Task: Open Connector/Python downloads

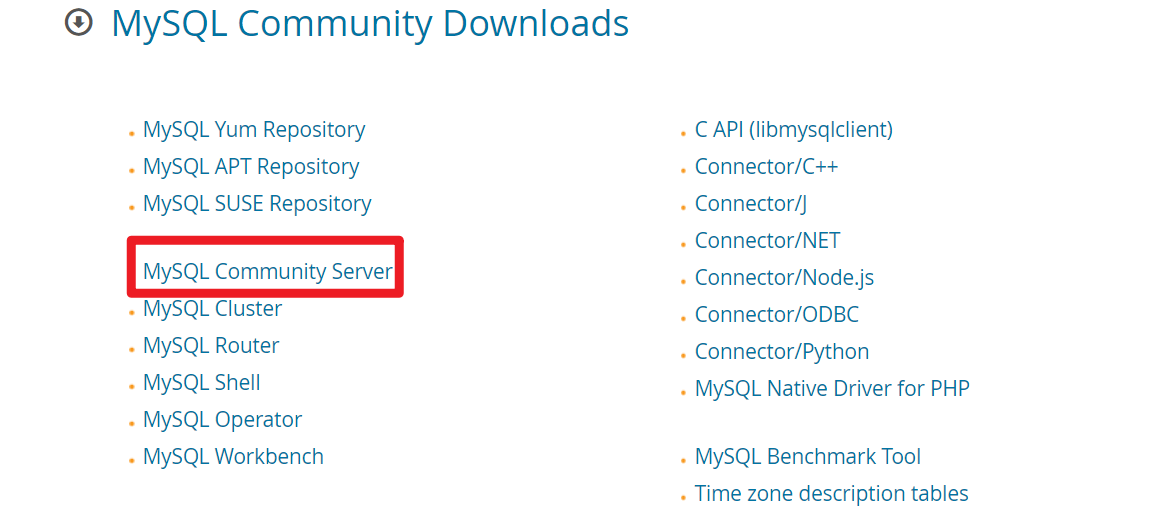Action: coord(782,352)
